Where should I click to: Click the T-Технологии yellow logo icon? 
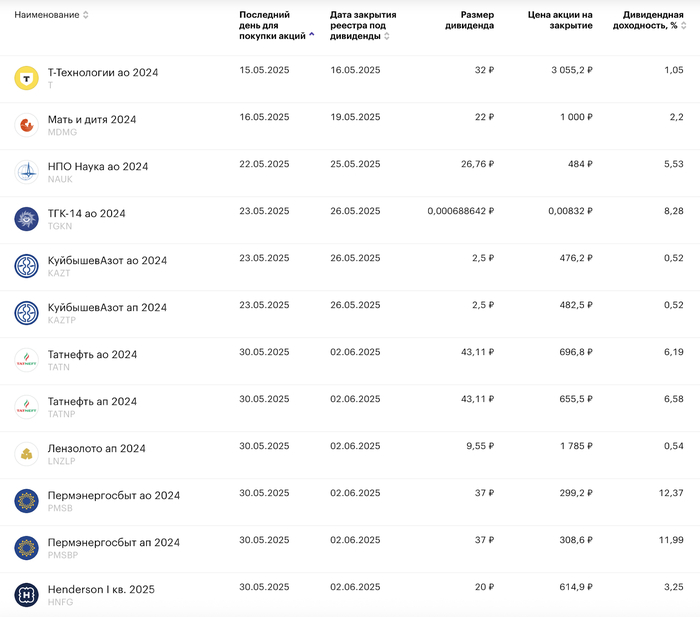(x=26, y=78)
